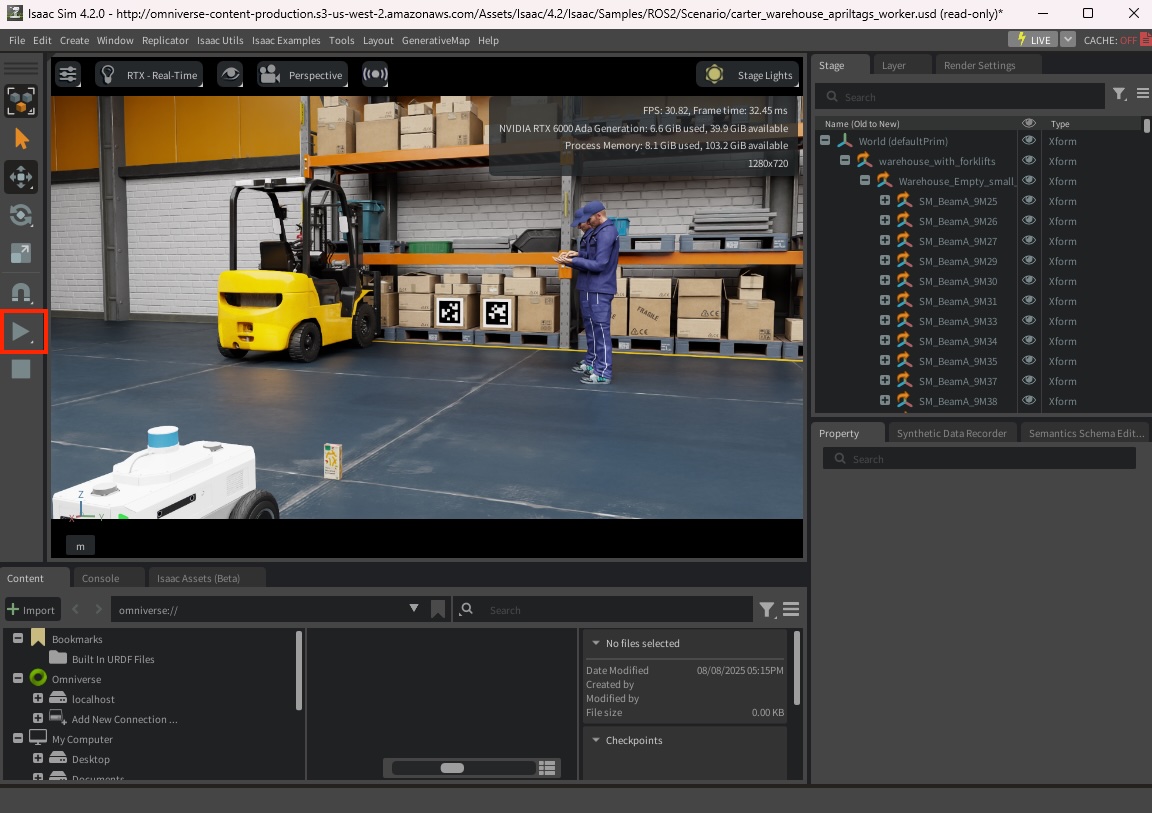Click the selection mode cube icon
The image size is (1152, 813).
point(21,101)
